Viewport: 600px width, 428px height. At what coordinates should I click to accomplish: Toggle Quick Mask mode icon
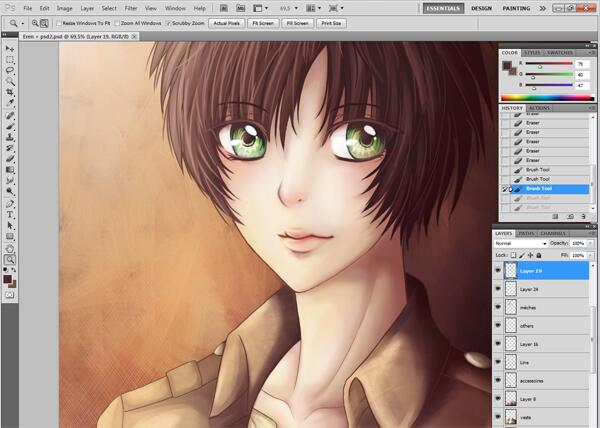(10, 295)
